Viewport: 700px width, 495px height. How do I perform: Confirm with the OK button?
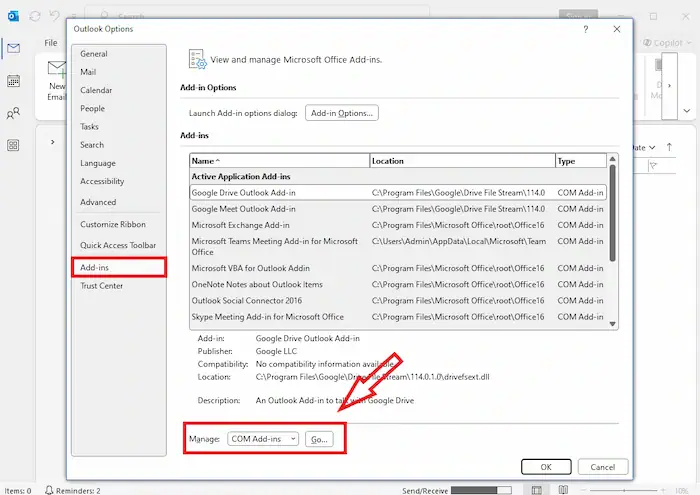(546, 467)
